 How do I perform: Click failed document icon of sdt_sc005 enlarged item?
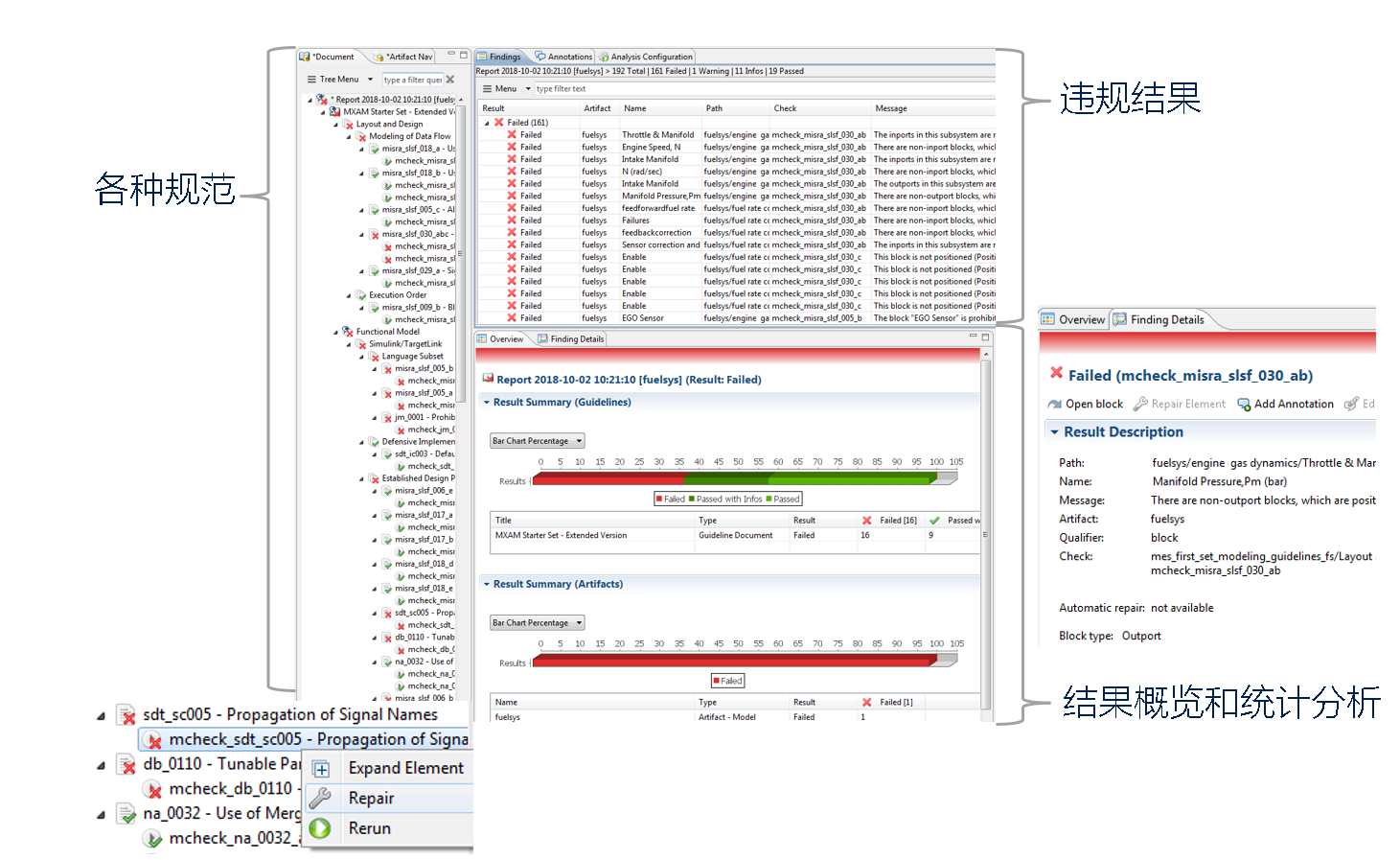pos(126,715)
